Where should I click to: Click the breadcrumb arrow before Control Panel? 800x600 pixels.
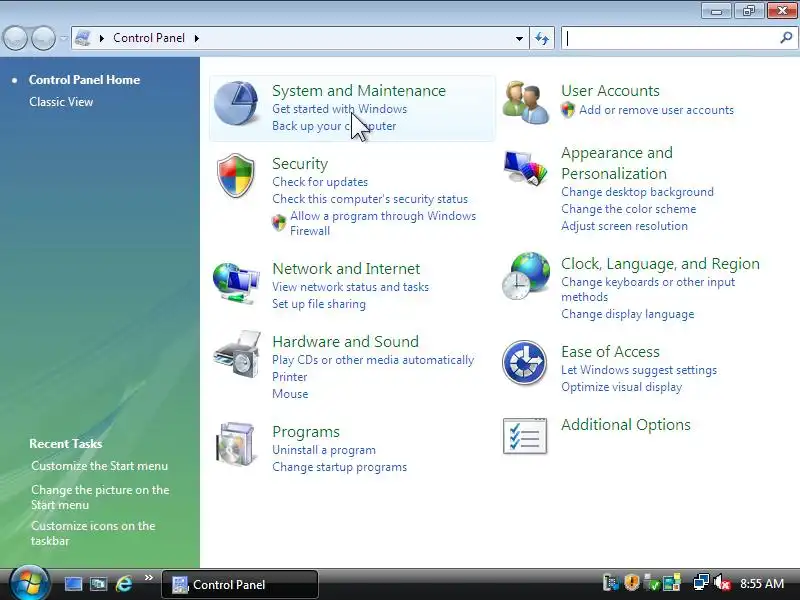102,38
